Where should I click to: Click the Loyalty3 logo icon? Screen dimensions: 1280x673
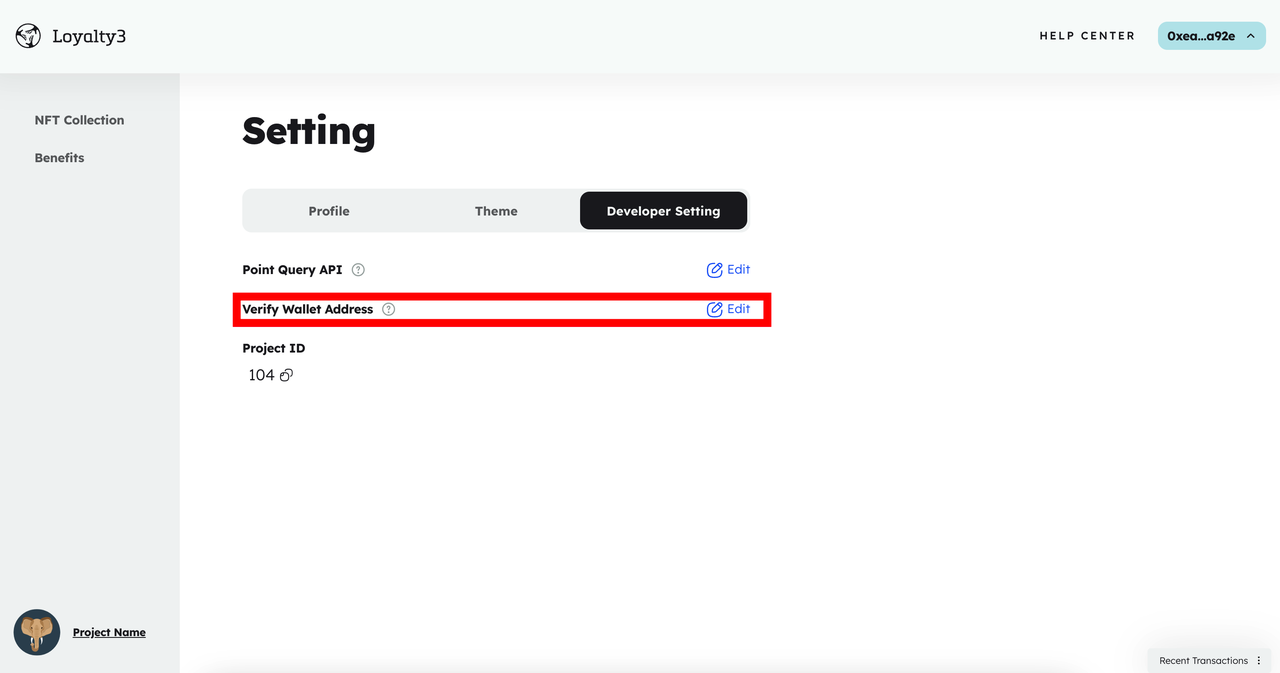coord(28,37)
